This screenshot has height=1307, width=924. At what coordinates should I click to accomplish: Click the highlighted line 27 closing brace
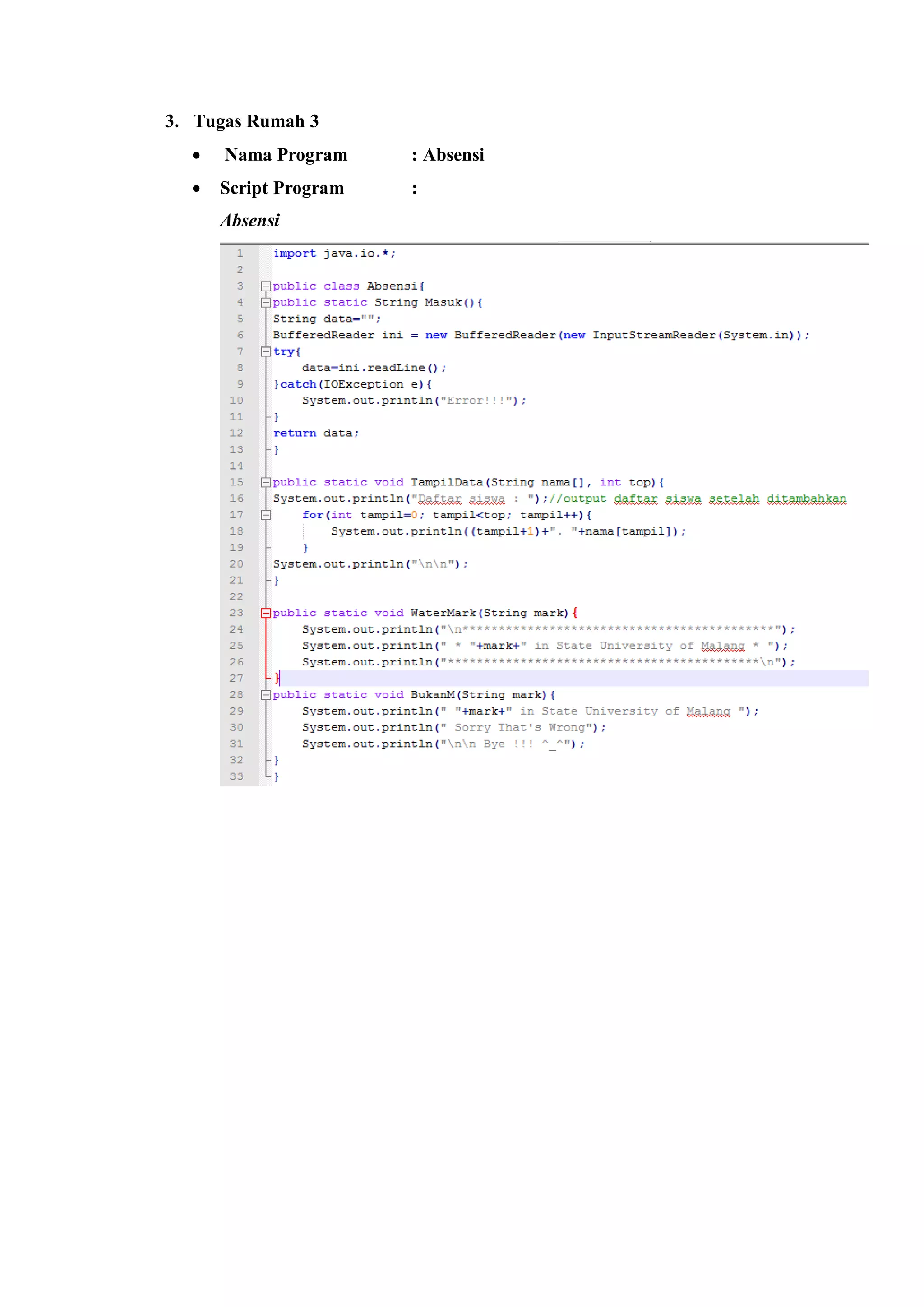[277, 678]
